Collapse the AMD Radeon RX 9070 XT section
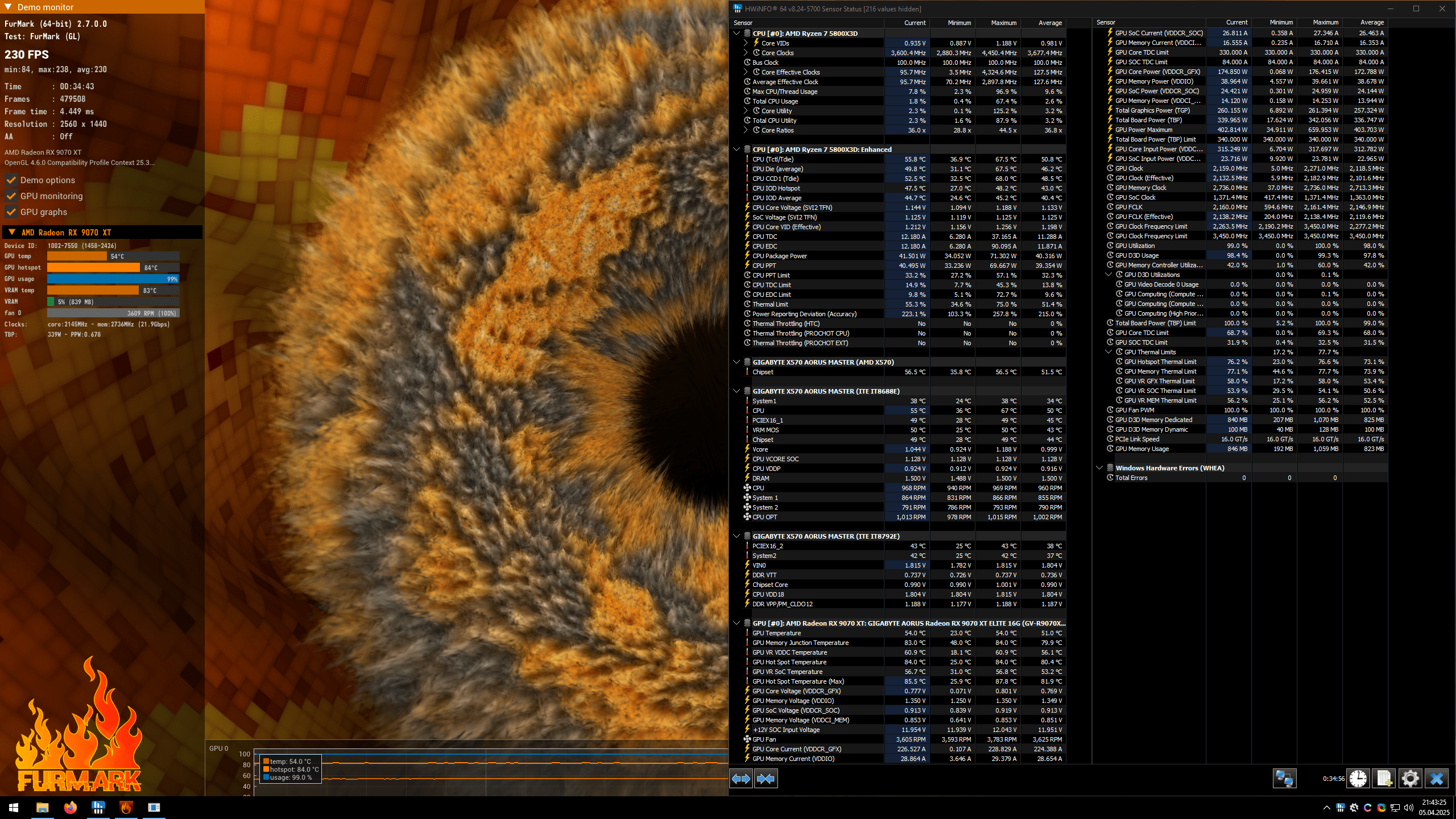Screen dimensions: 1456x819 11,233
